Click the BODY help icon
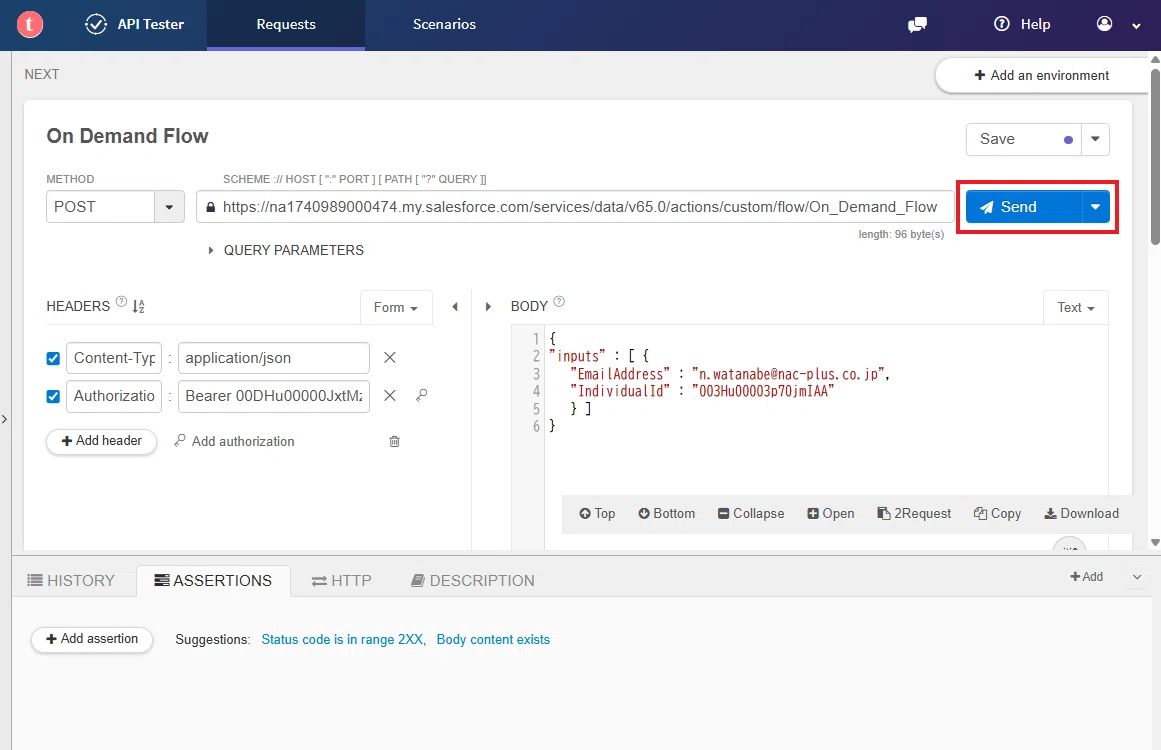The width and height of the screenshot is (1161, 750). point(559,301)
